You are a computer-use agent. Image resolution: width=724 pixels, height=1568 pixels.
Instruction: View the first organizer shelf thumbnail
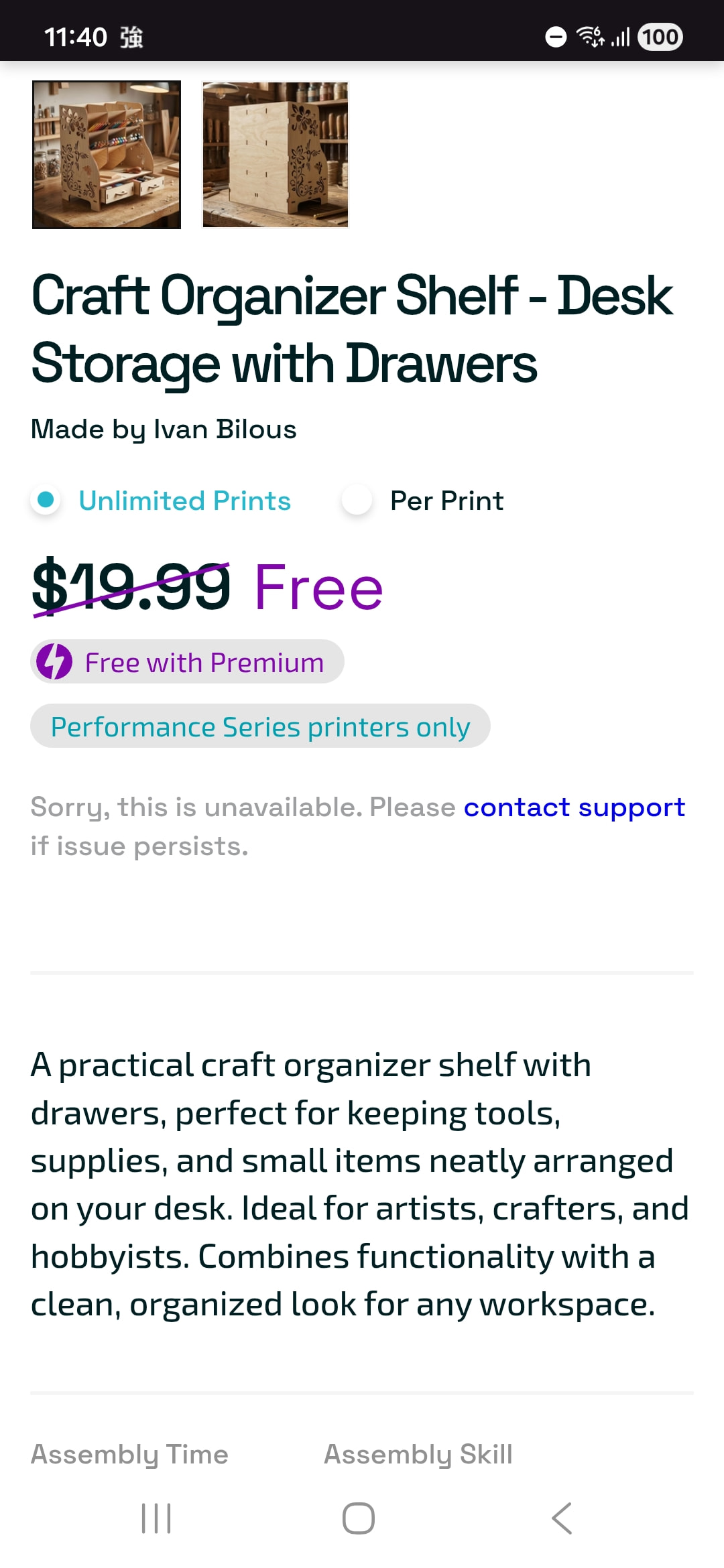107,155
